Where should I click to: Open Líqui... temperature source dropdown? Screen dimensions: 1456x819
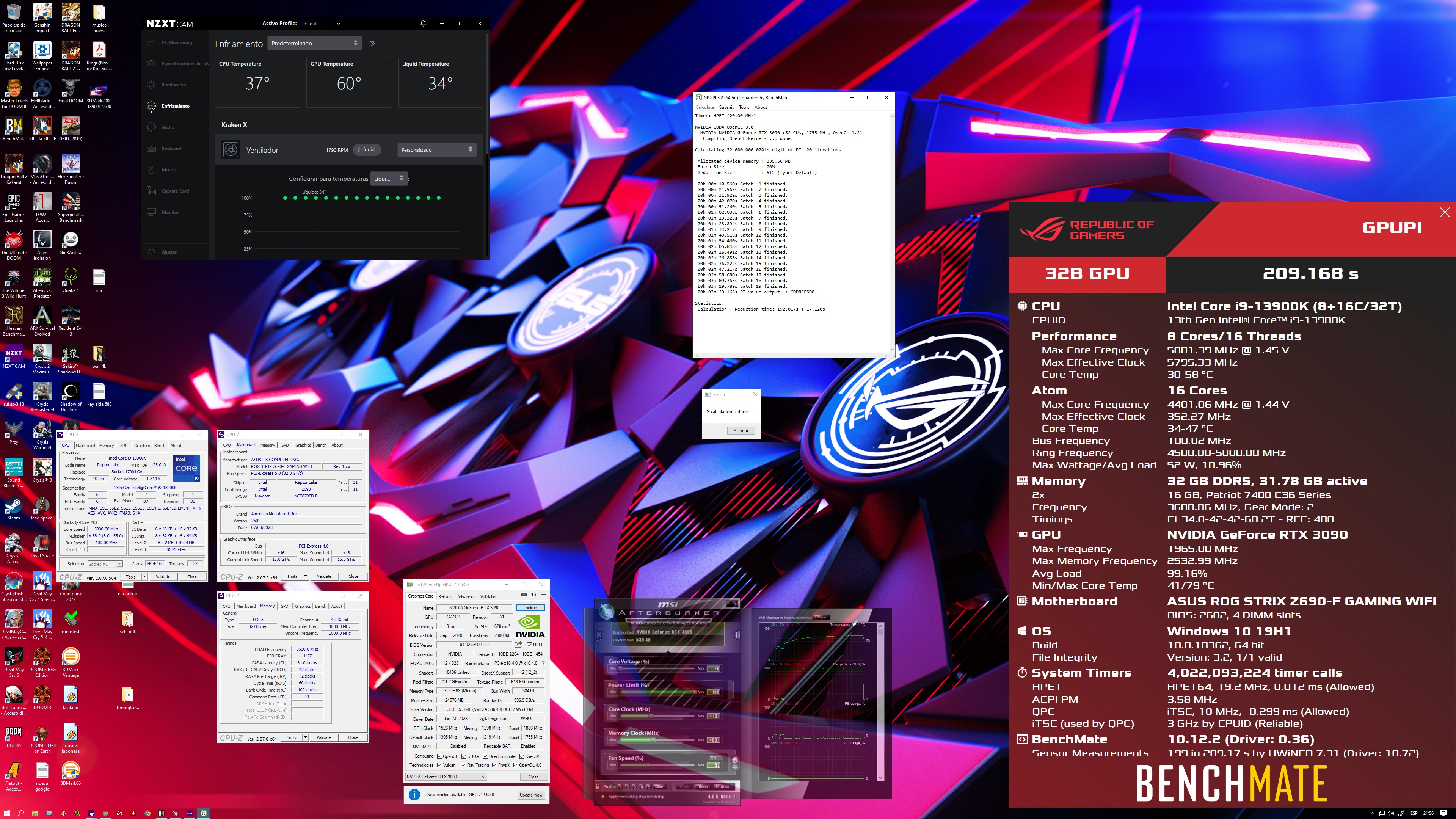coord(389,179)
